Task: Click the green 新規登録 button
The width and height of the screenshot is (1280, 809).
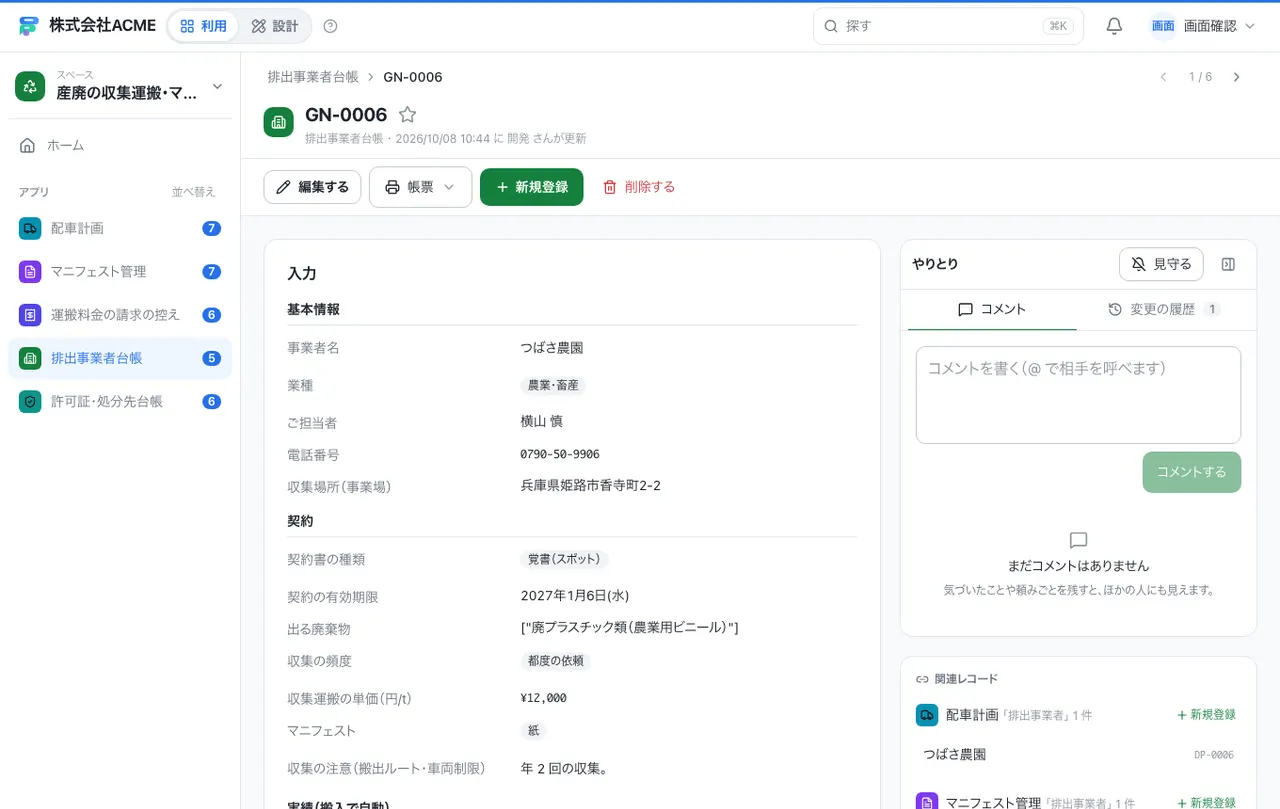Action: (531, 187)
